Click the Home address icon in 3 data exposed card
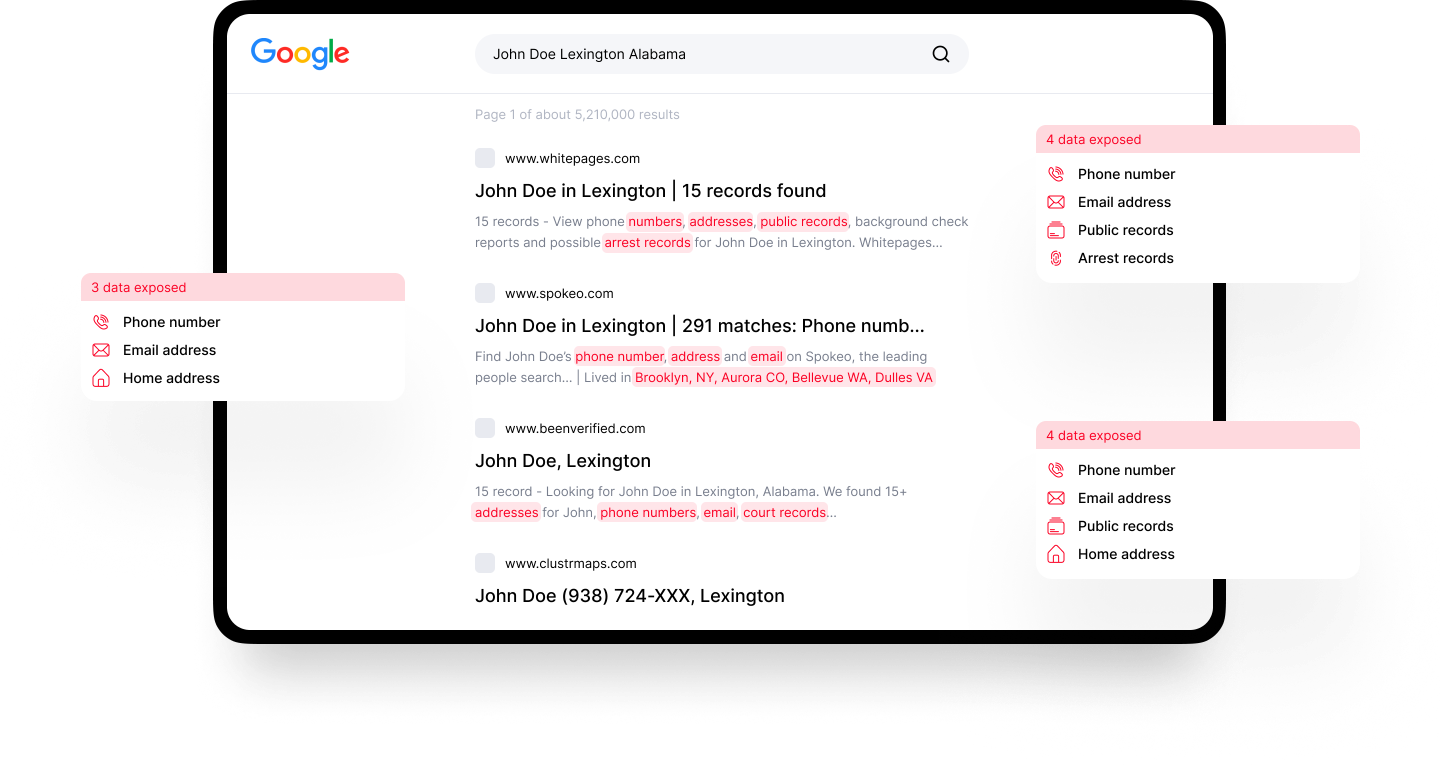This screenshot has width=1440, height=765. 100,378
